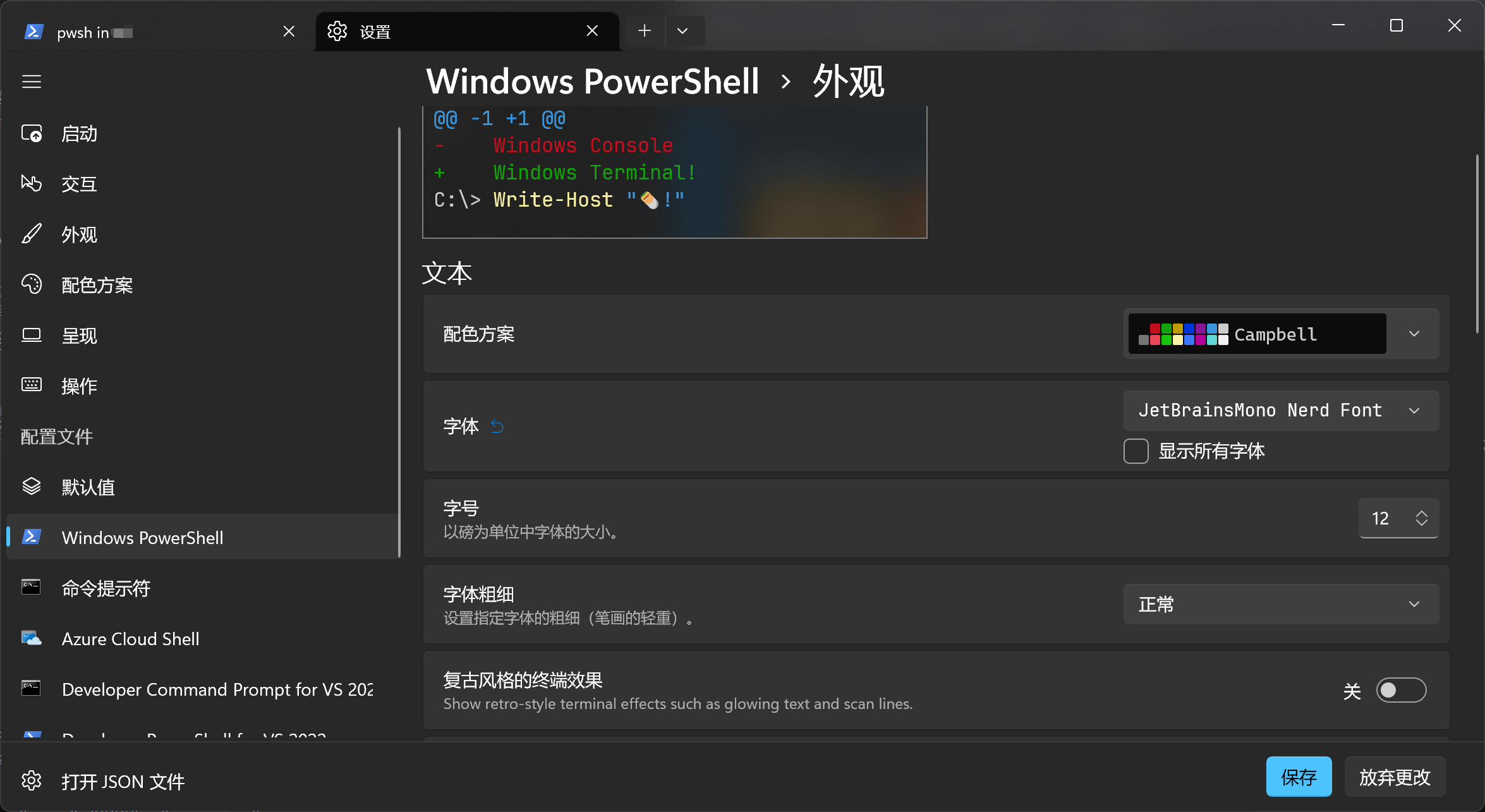Click the 放弃更改 discard changes button

(x=1395, y=777)
